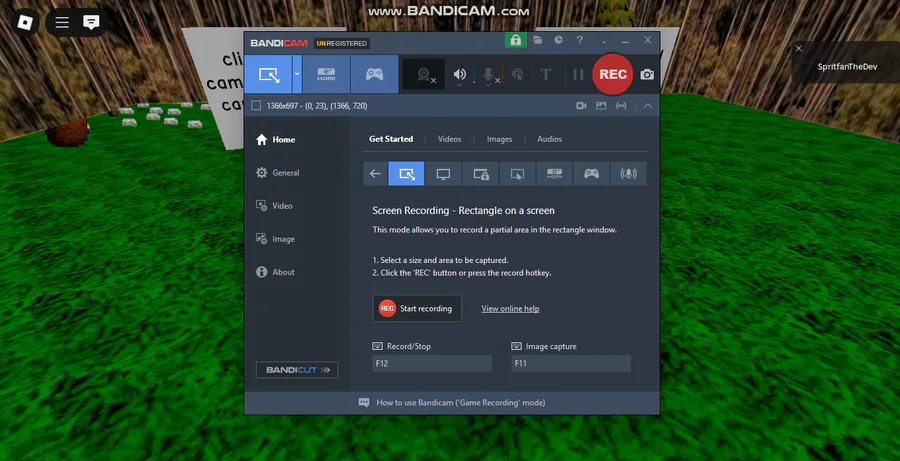This screenshot has width=900, height=461.
Task: Select the Game recording mode in Get Started row
Action: (592, 173)
